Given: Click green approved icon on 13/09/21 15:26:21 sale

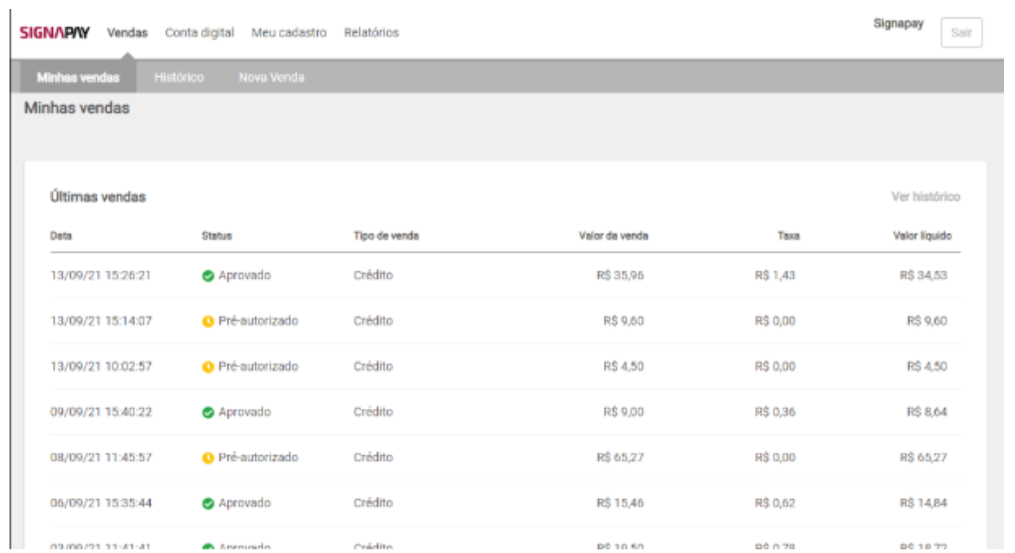Looking at the screenshot, I should coord(207,275).
